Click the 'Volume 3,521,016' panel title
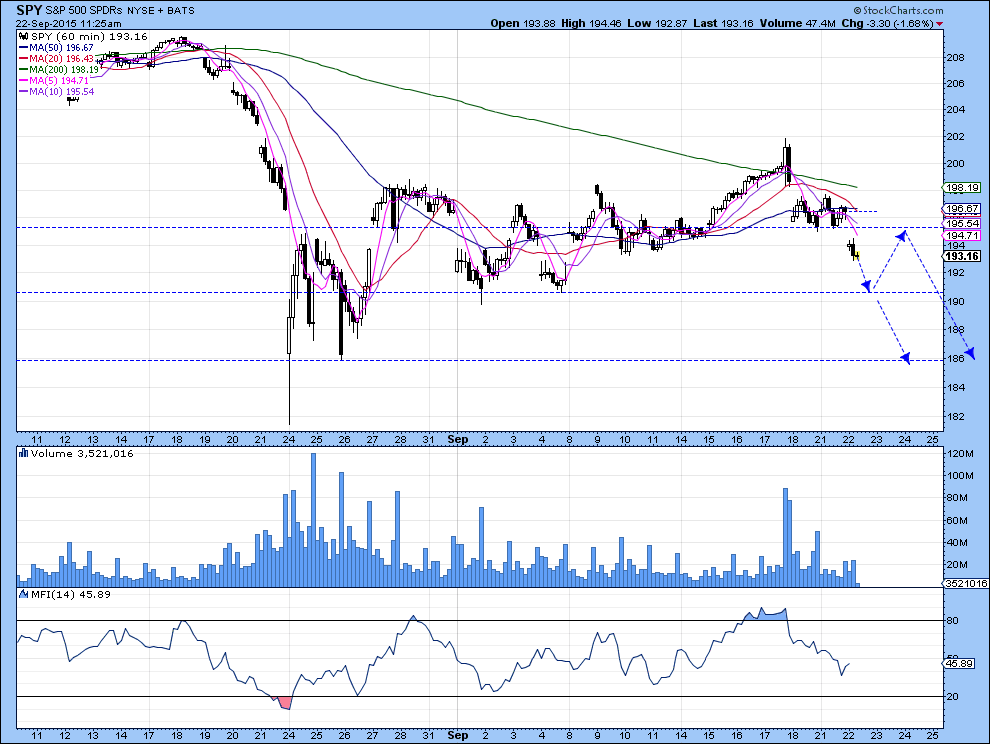Image resolution: width=990 pixels, height=744 pixels. coord(82,453)
